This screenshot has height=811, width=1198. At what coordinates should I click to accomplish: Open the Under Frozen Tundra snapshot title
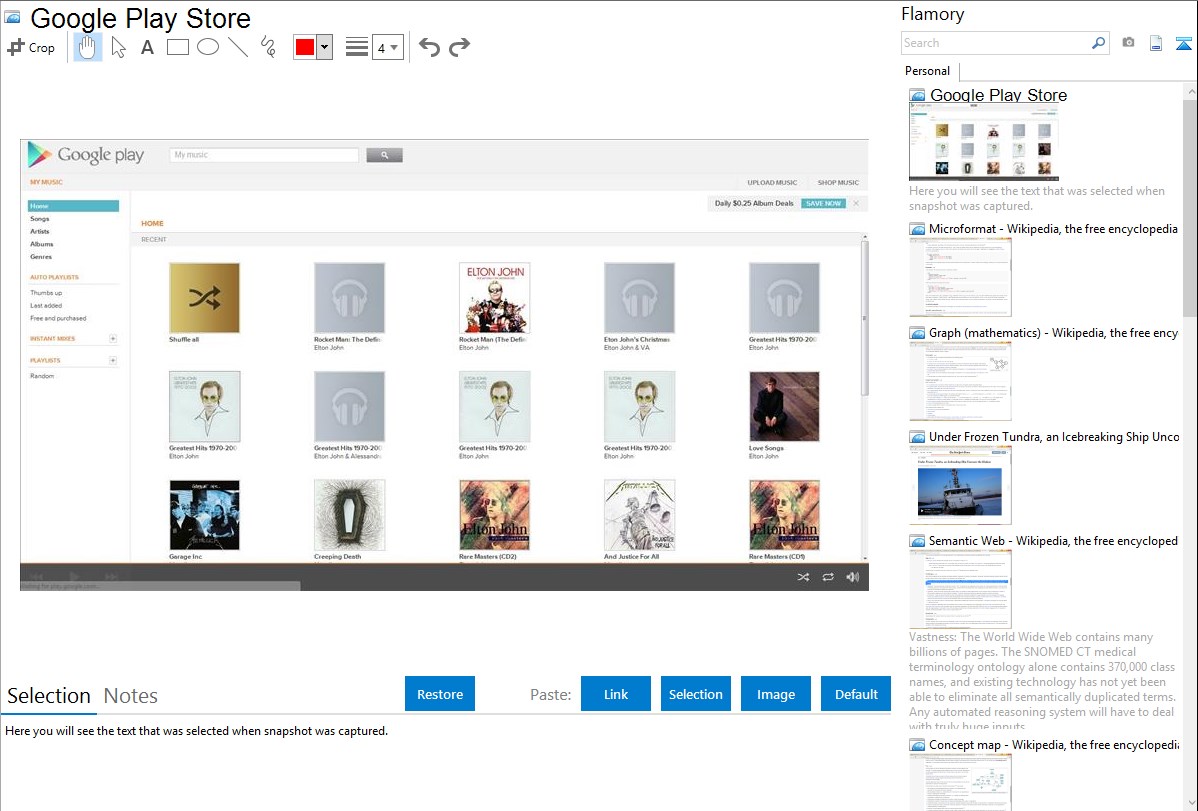tap(1054, 436)
